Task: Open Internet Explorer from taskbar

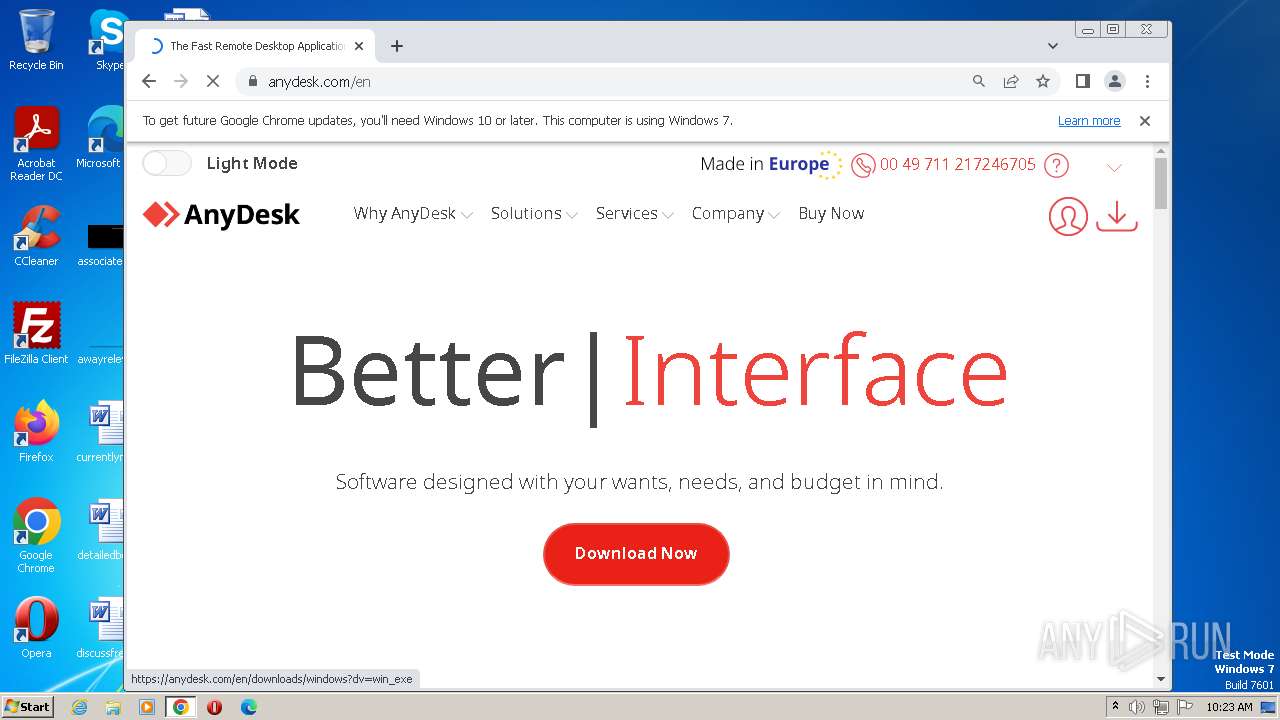Action: (79, 707)
